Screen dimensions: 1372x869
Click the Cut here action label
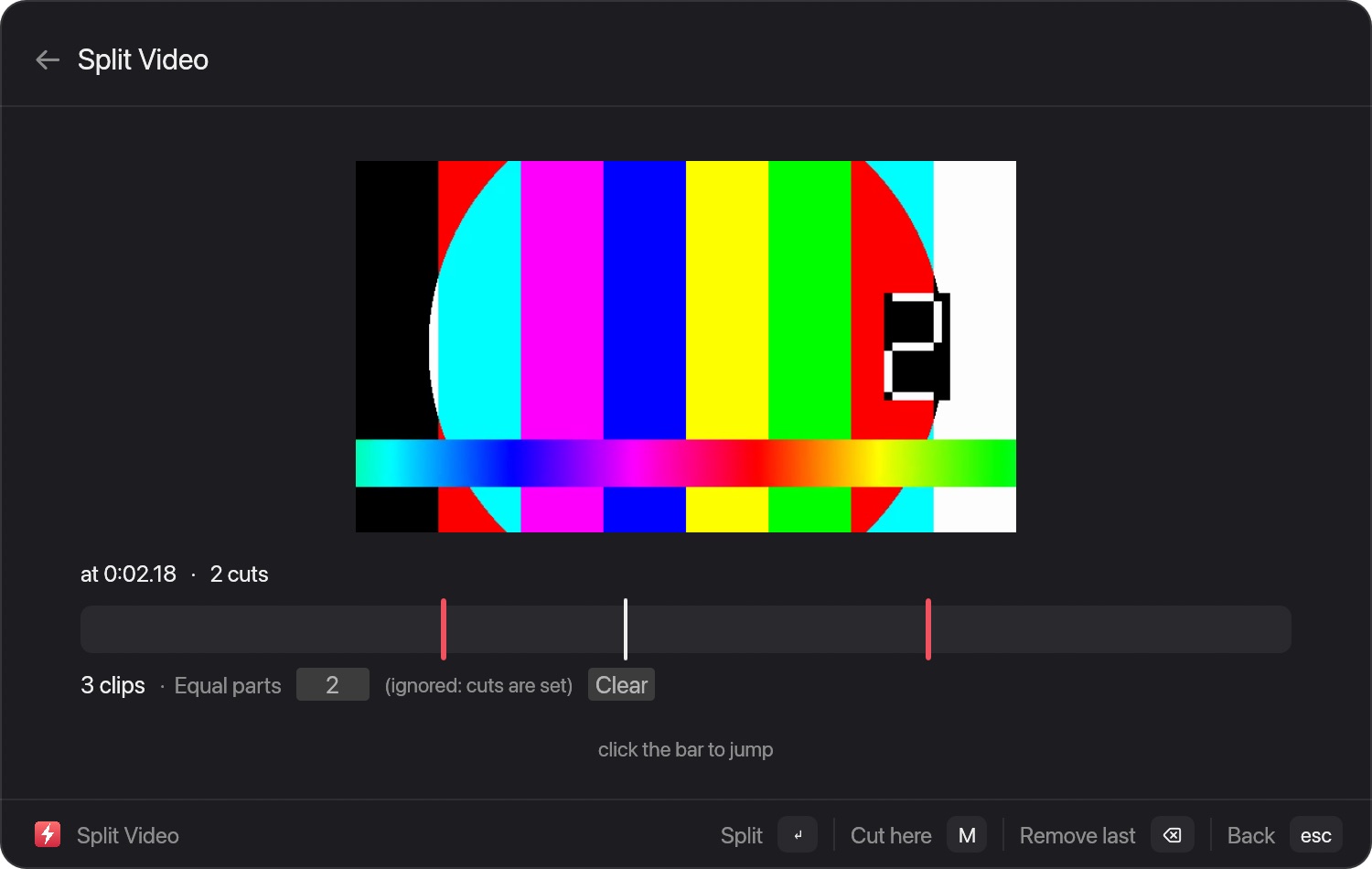[x=891, y=836]
